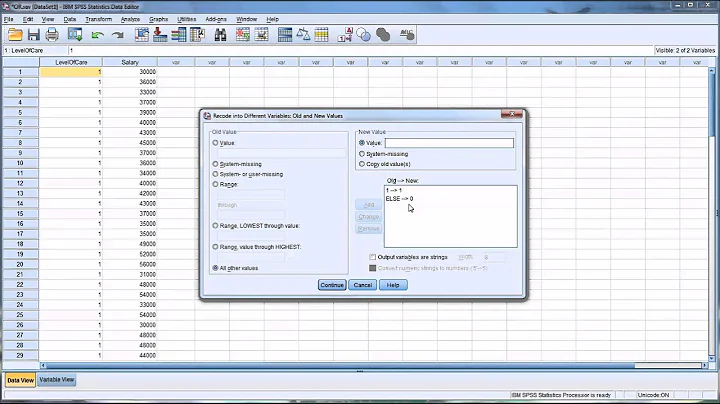Image resolution: width=720 pixels, height=404 pixels.
Task: Select 'ELSE --> 0' list entry
Action: tap(399, 199)
